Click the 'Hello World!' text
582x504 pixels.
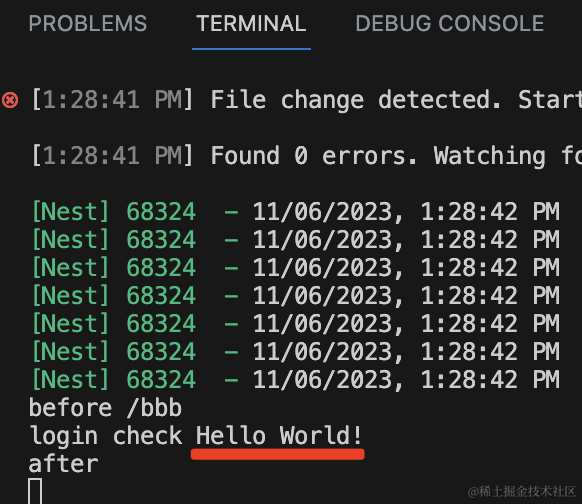point(279,435)
